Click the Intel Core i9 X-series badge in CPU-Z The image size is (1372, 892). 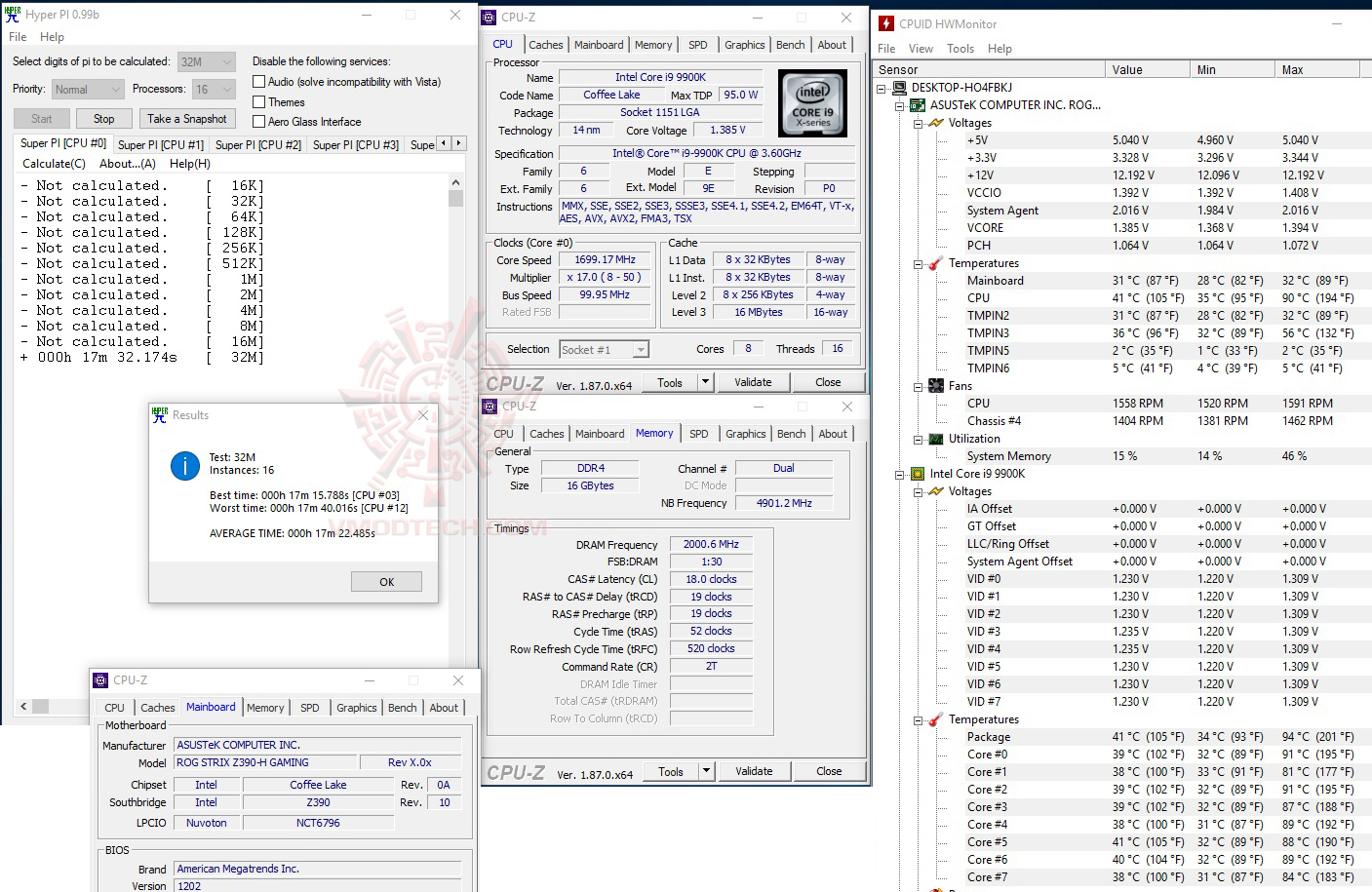[812, 102]
